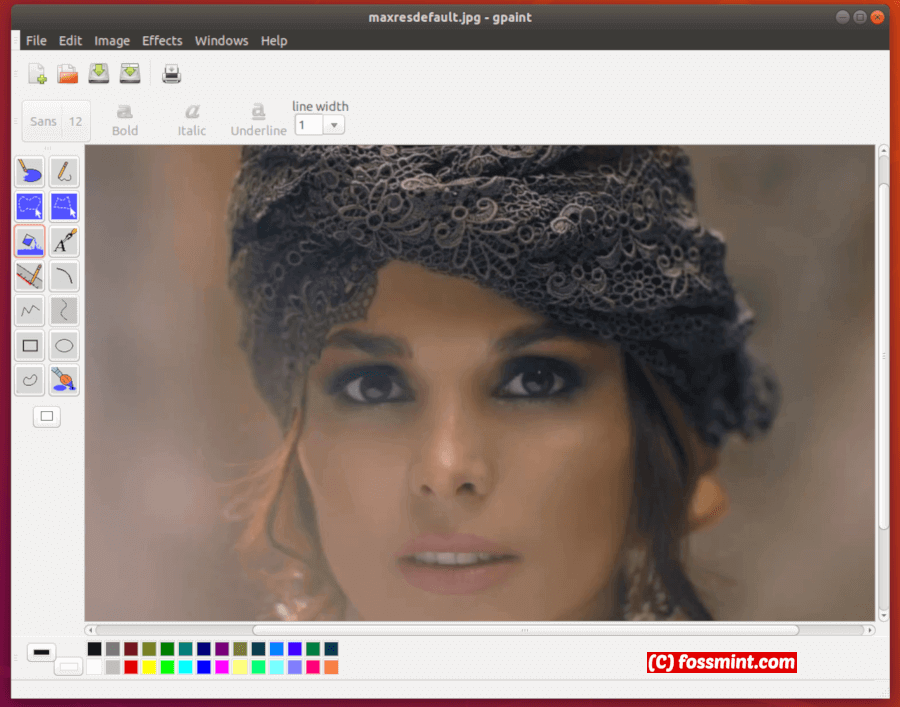Click the horizontal scrollbar right arrow
The image size is (900, 707).
point(870,630)
